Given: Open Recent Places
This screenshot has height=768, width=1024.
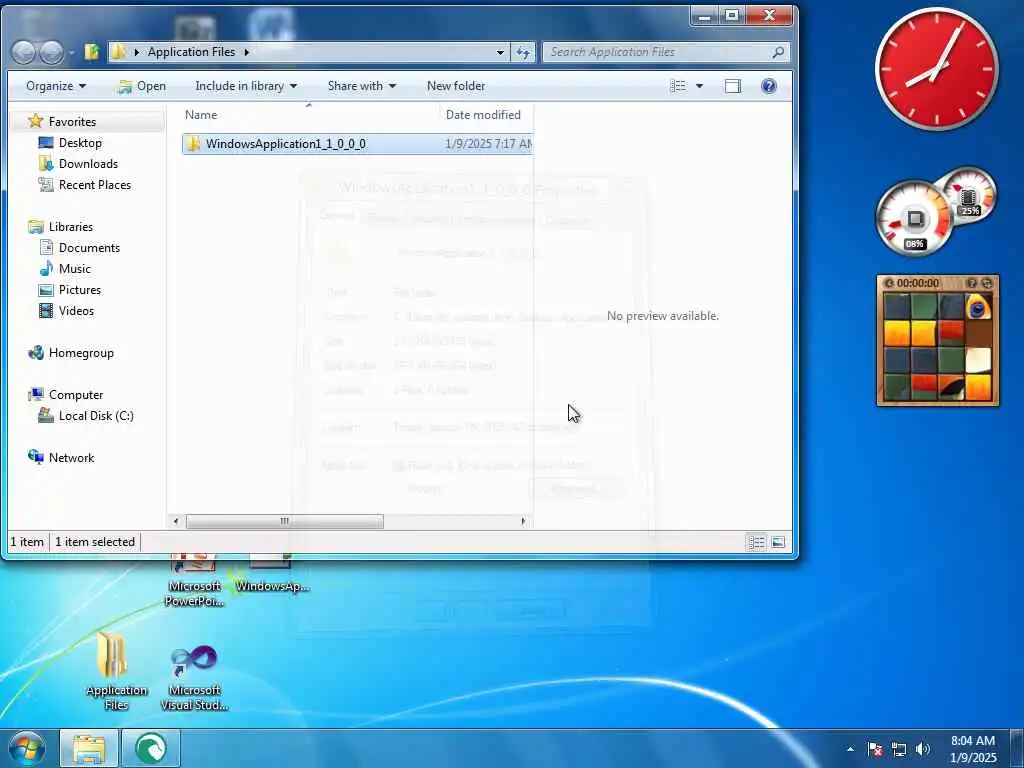Looking at the screenshot, I should (95, 185).
